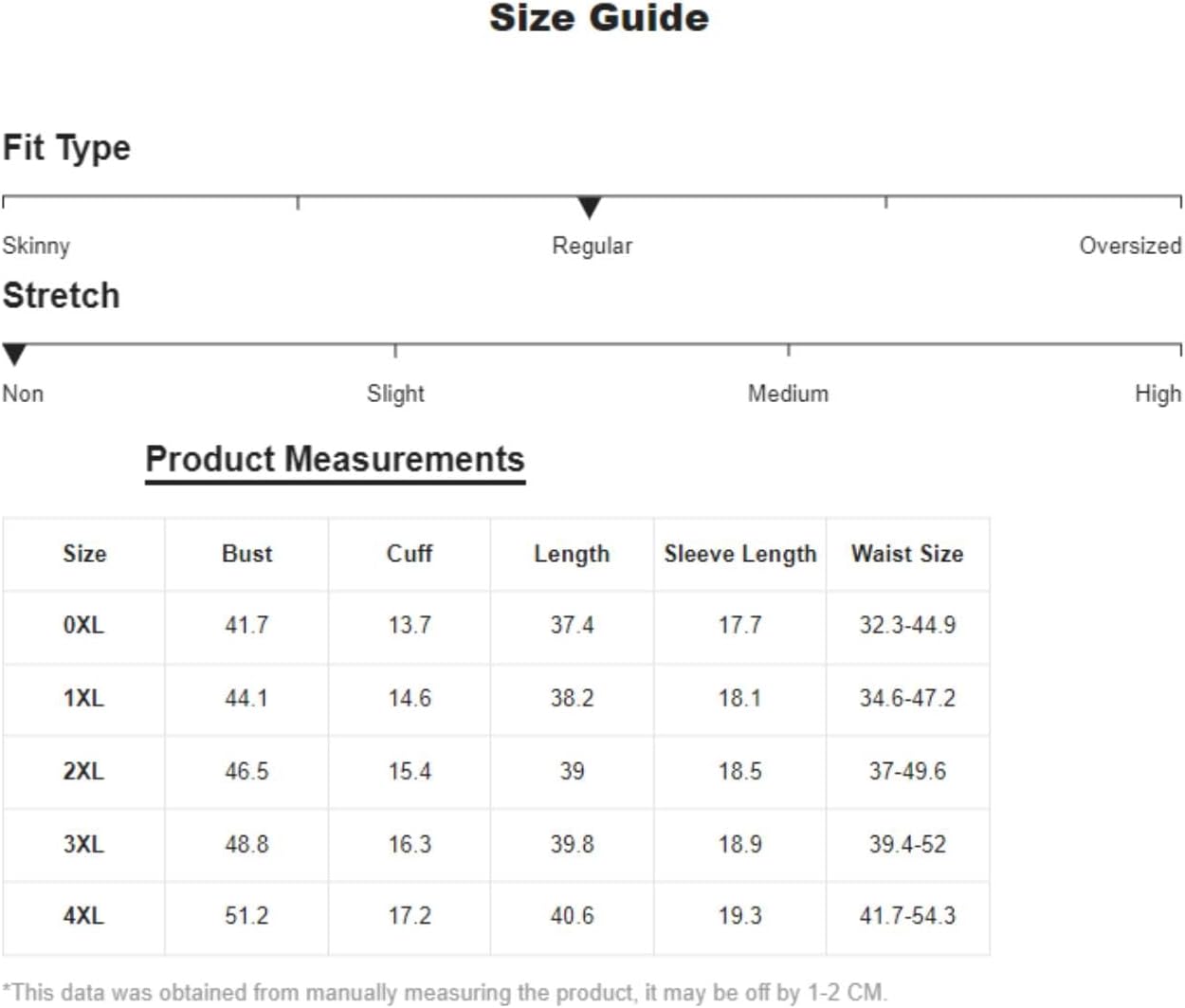Select the Sleeve Length column header
The image size is (1185, 1008).
click(x=739, y=555)
